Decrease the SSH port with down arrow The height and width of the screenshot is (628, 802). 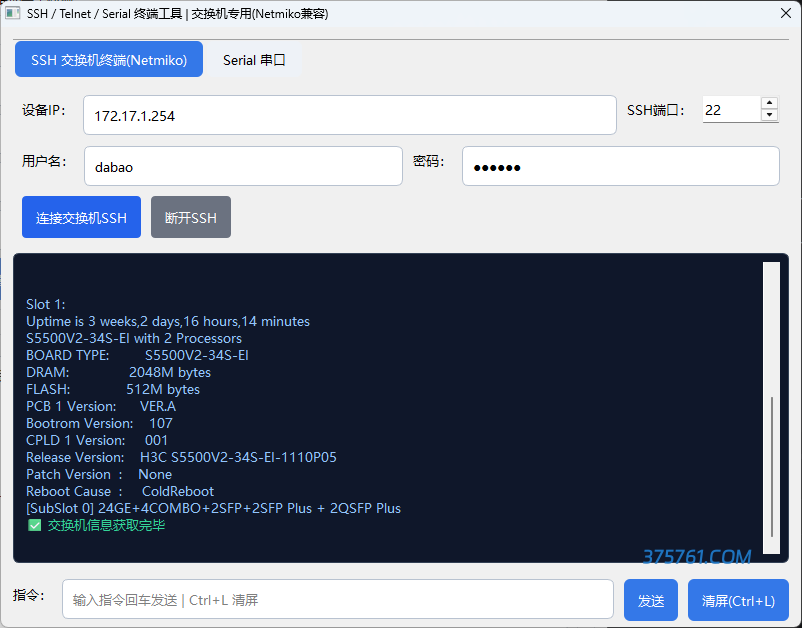[769, 116]
